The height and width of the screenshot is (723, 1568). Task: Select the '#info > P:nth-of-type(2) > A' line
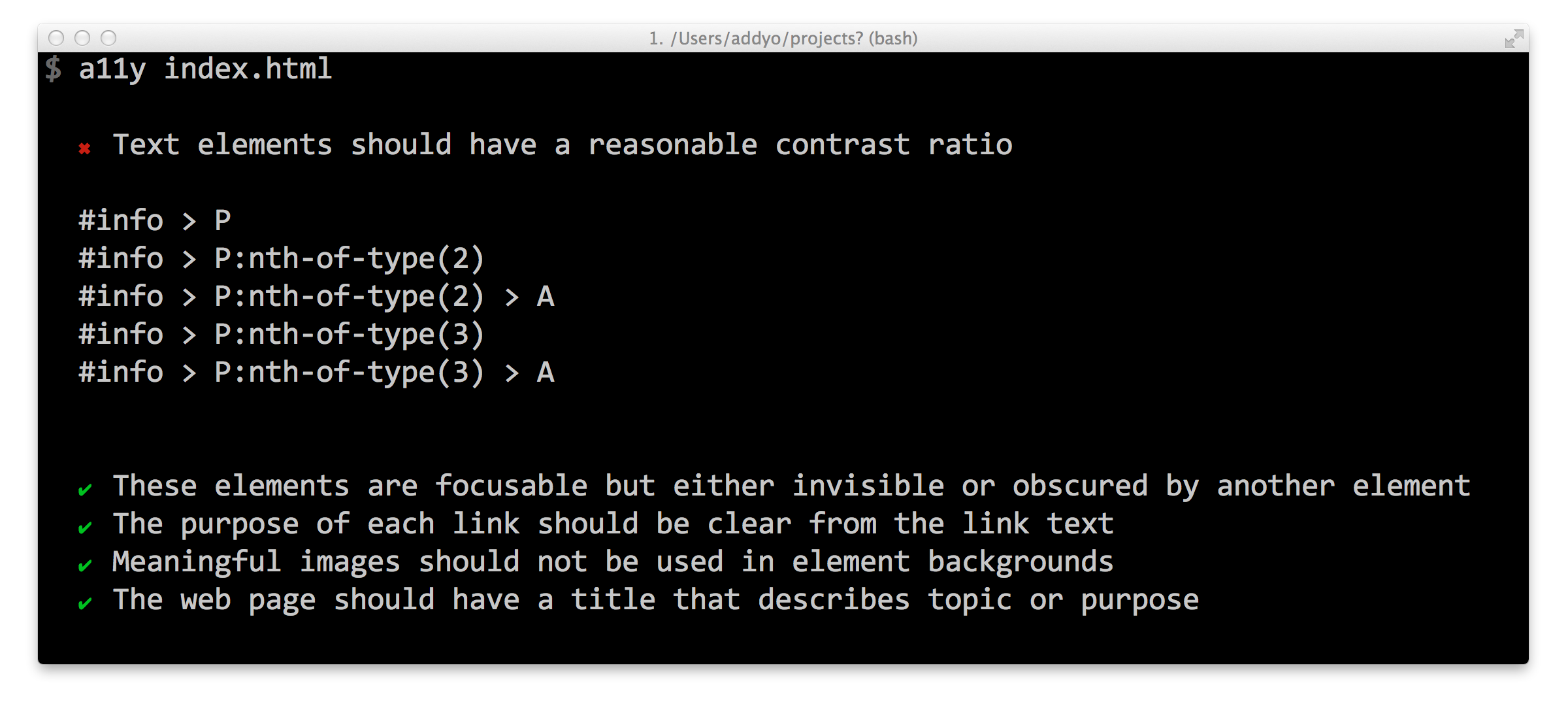coord(317,297)
